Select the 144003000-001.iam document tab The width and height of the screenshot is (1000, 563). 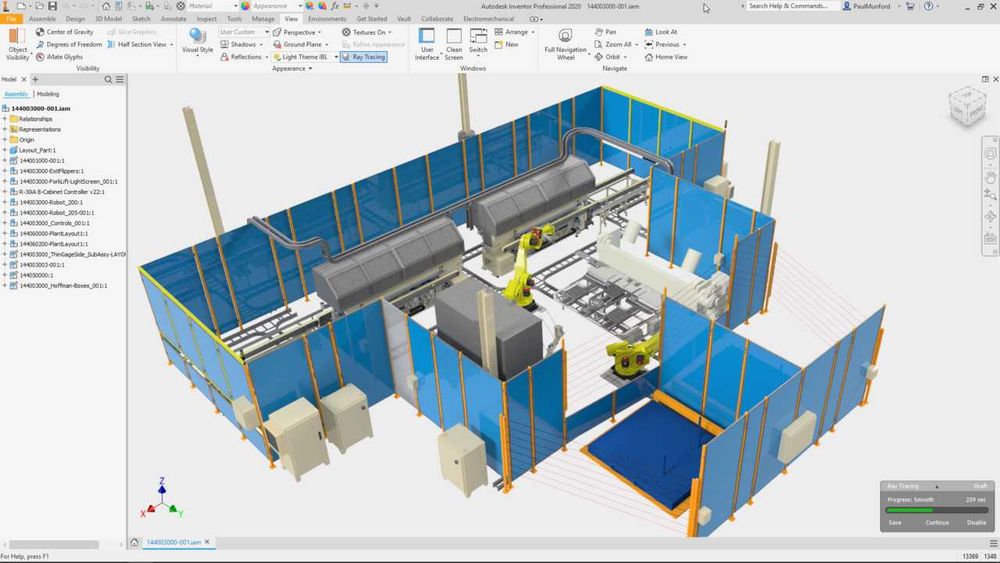(173, 542)
